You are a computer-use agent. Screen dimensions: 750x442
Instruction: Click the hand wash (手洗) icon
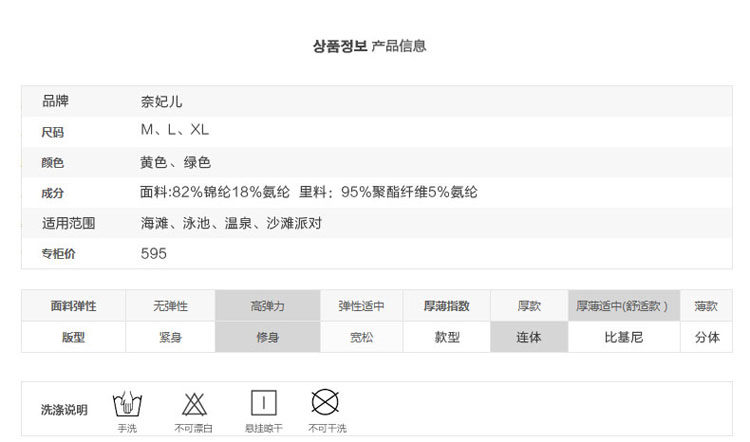(x=127, y=404)
